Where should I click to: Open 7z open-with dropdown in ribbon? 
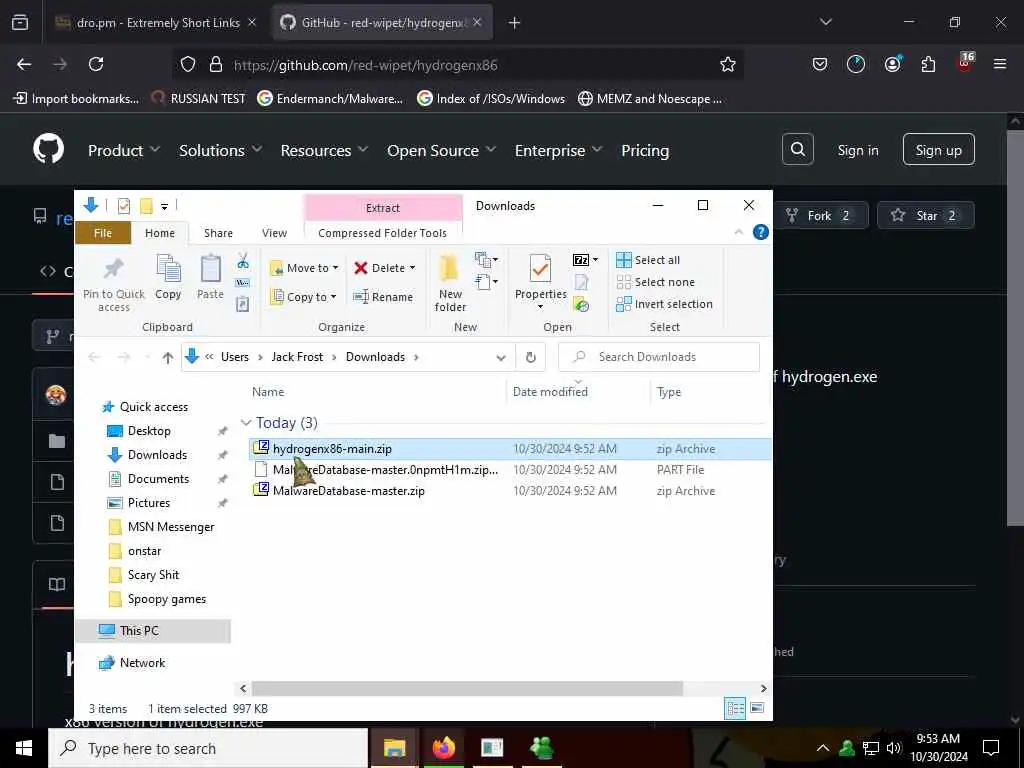tap(586, 260)
